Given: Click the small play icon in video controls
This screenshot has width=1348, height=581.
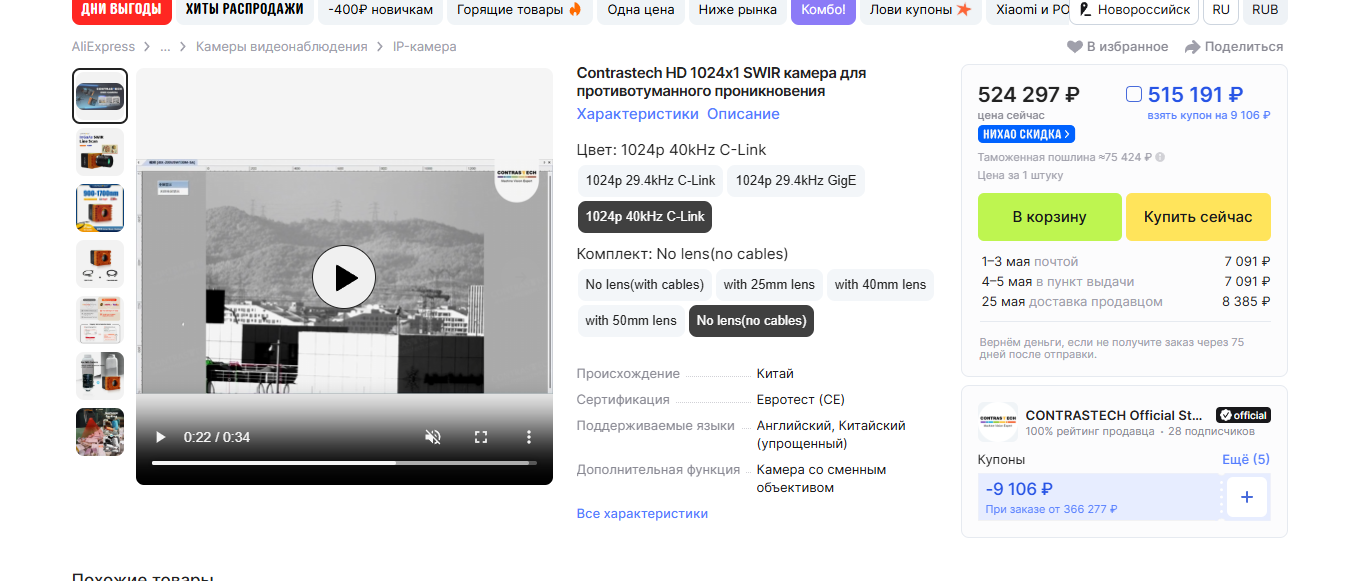Looking at the screenshot, I should tap(160, 437).
